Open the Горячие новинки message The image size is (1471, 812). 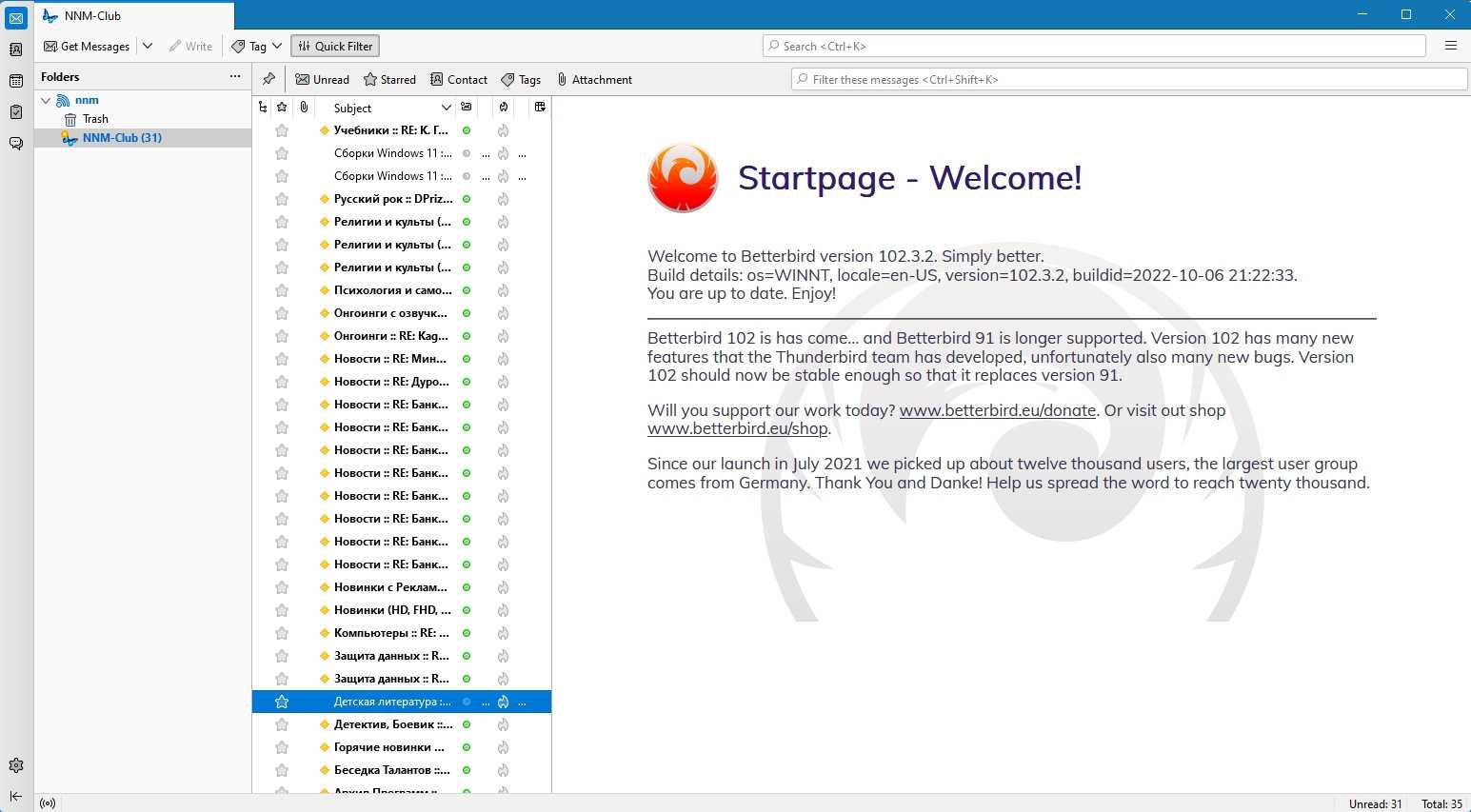(x=389, y=747)
